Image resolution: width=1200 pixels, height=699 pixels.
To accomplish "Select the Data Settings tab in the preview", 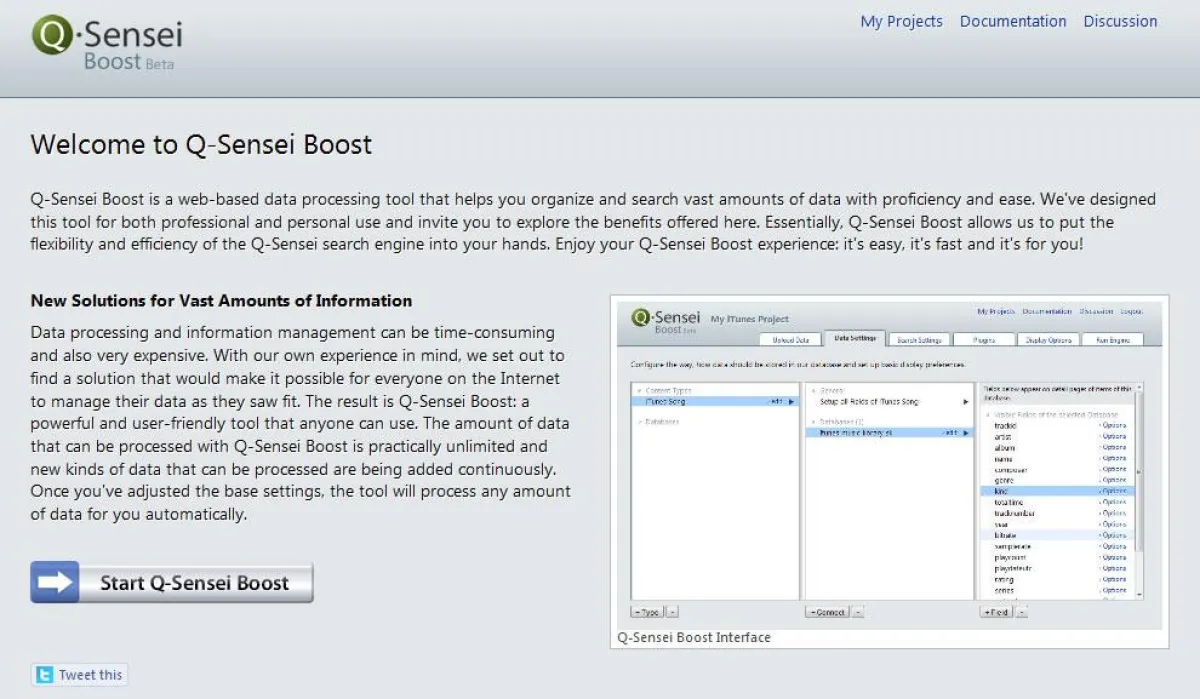I will (x=854, y=340).
